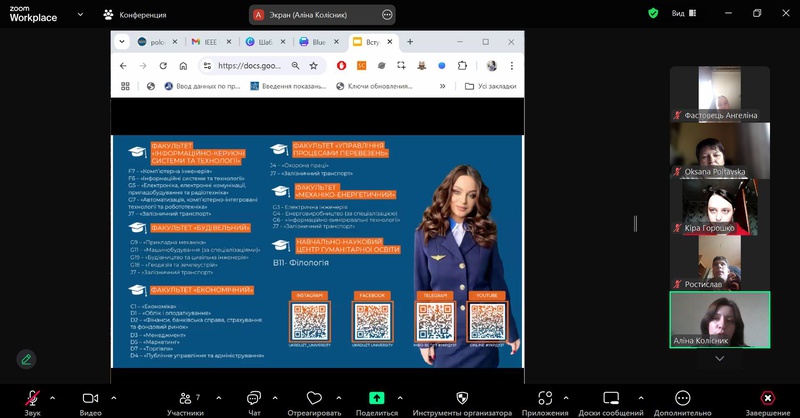Image resolution: width=800 pixels, height=418 pixels.
Task: Open the Приложения apps panel
Action: 545,403
